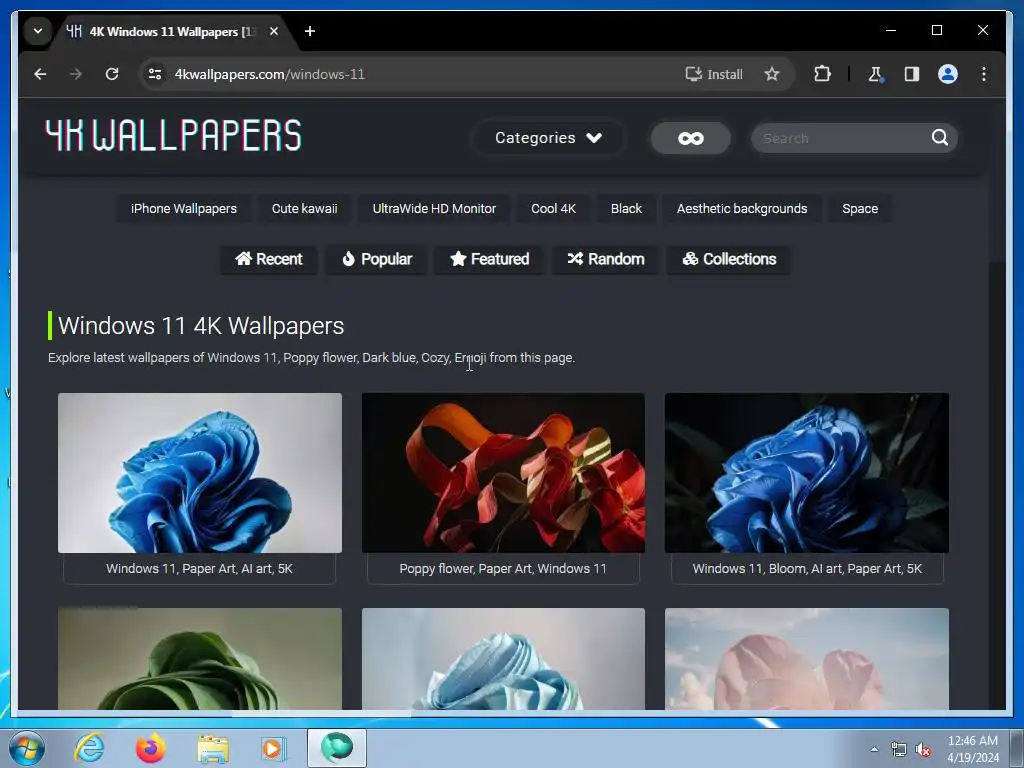
Task: Open the Chrome profile avatar
Action: tap(948, 74)
